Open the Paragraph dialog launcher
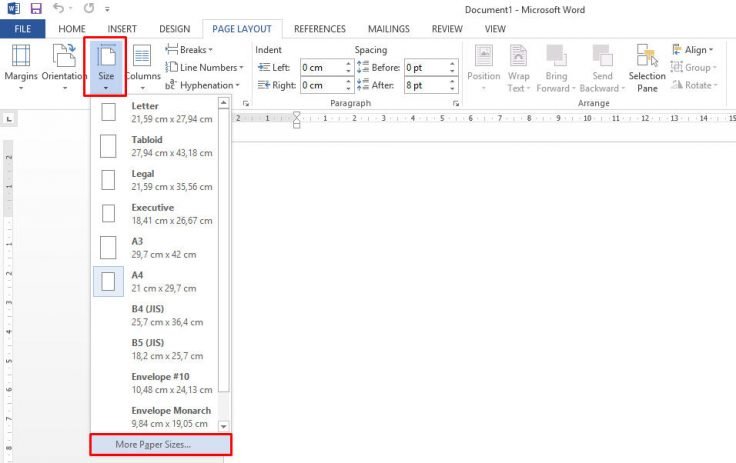 point(456,103)
